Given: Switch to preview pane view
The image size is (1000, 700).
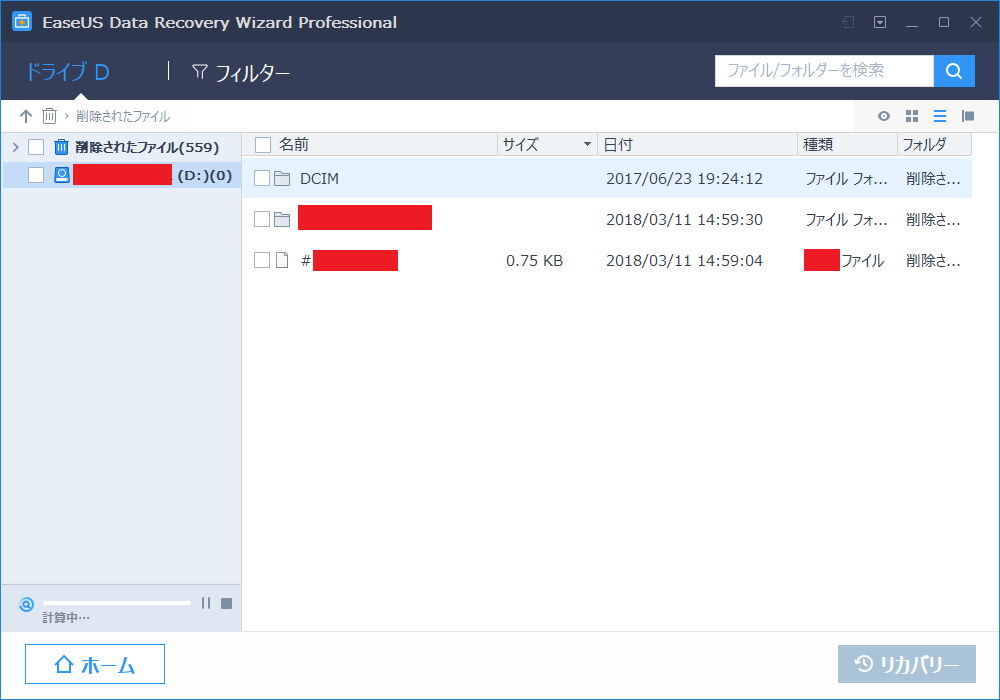Looking at the screenshot, I should tap(968, 116).
